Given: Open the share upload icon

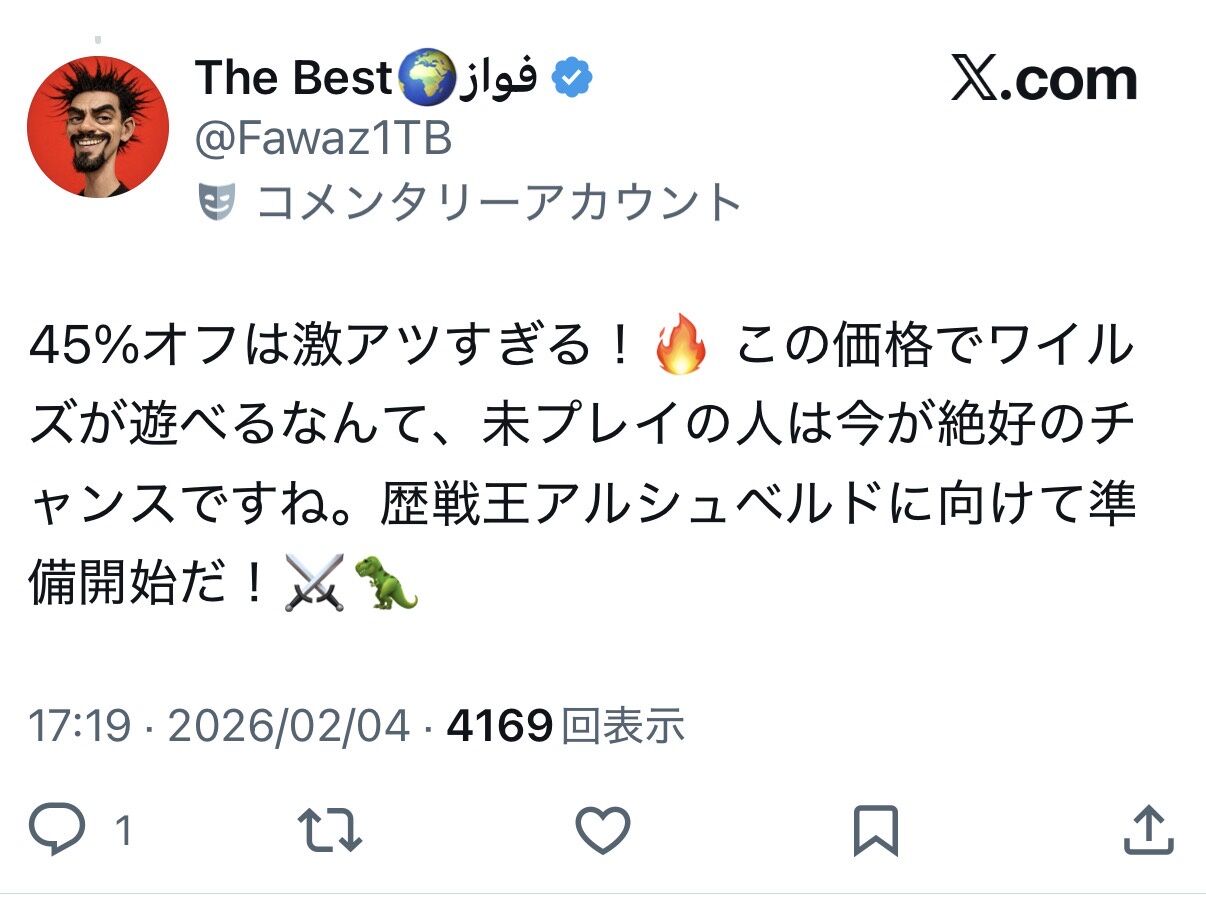Looking at the screenshot, I should click(x=1148, y=831).
